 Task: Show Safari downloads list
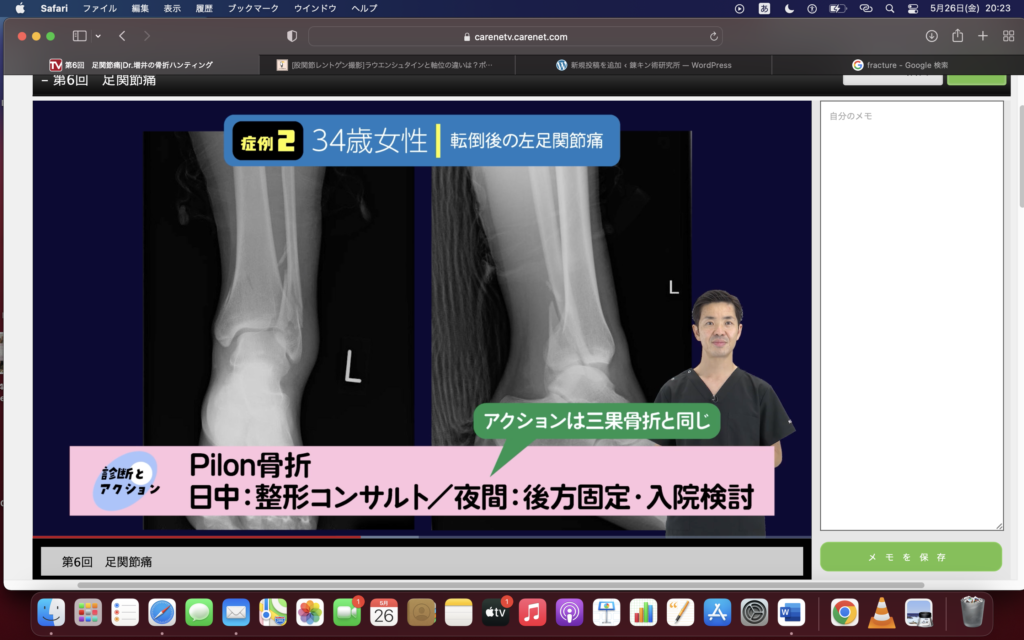coord(932,36)
